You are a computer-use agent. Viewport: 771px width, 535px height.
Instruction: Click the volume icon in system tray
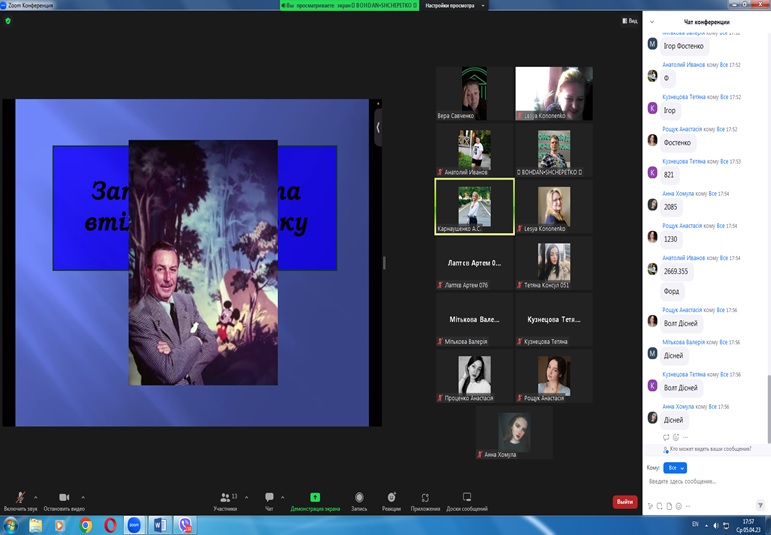coord(716,526)
